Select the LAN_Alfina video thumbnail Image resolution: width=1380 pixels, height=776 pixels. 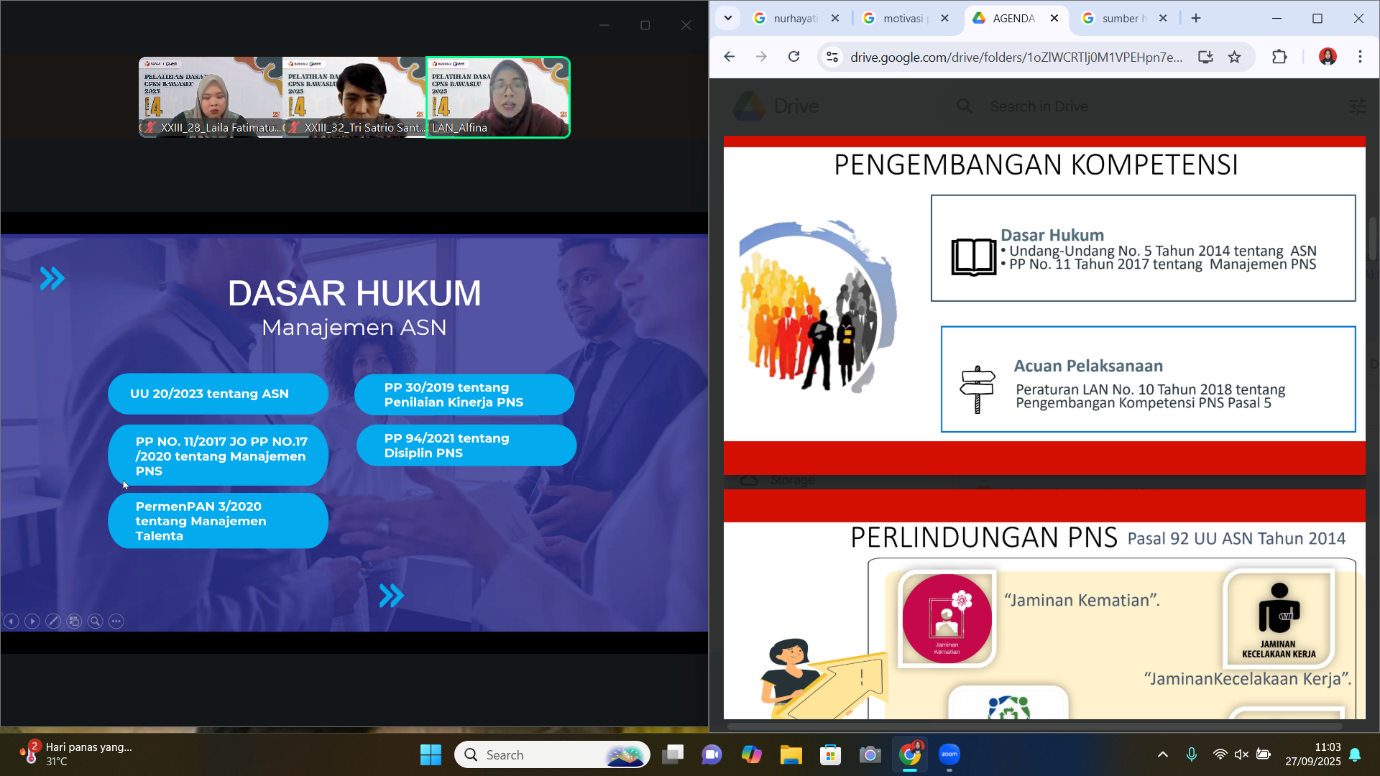point(498,97)
